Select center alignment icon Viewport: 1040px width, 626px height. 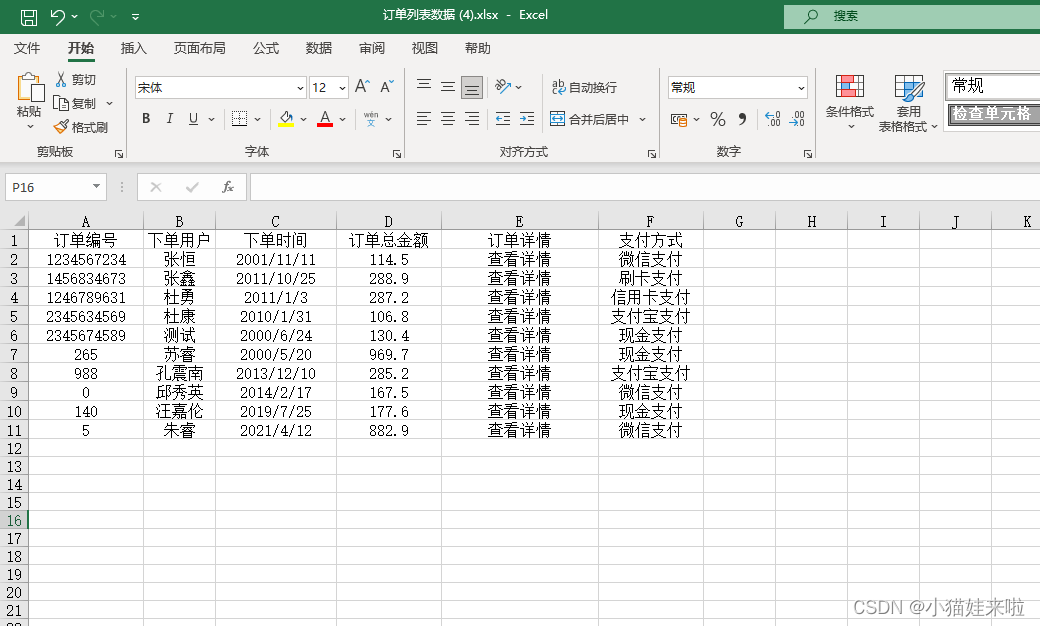(446, 119)
